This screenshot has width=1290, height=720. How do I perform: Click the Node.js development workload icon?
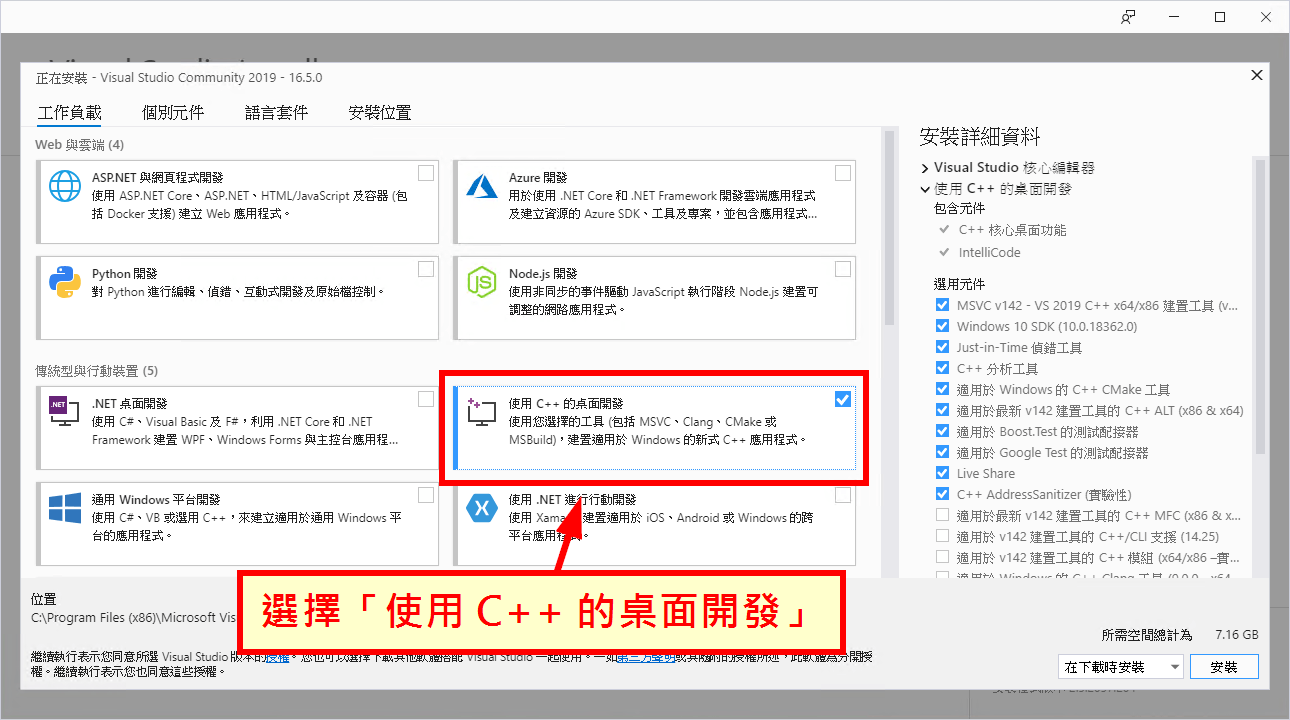tap(482, 283)
